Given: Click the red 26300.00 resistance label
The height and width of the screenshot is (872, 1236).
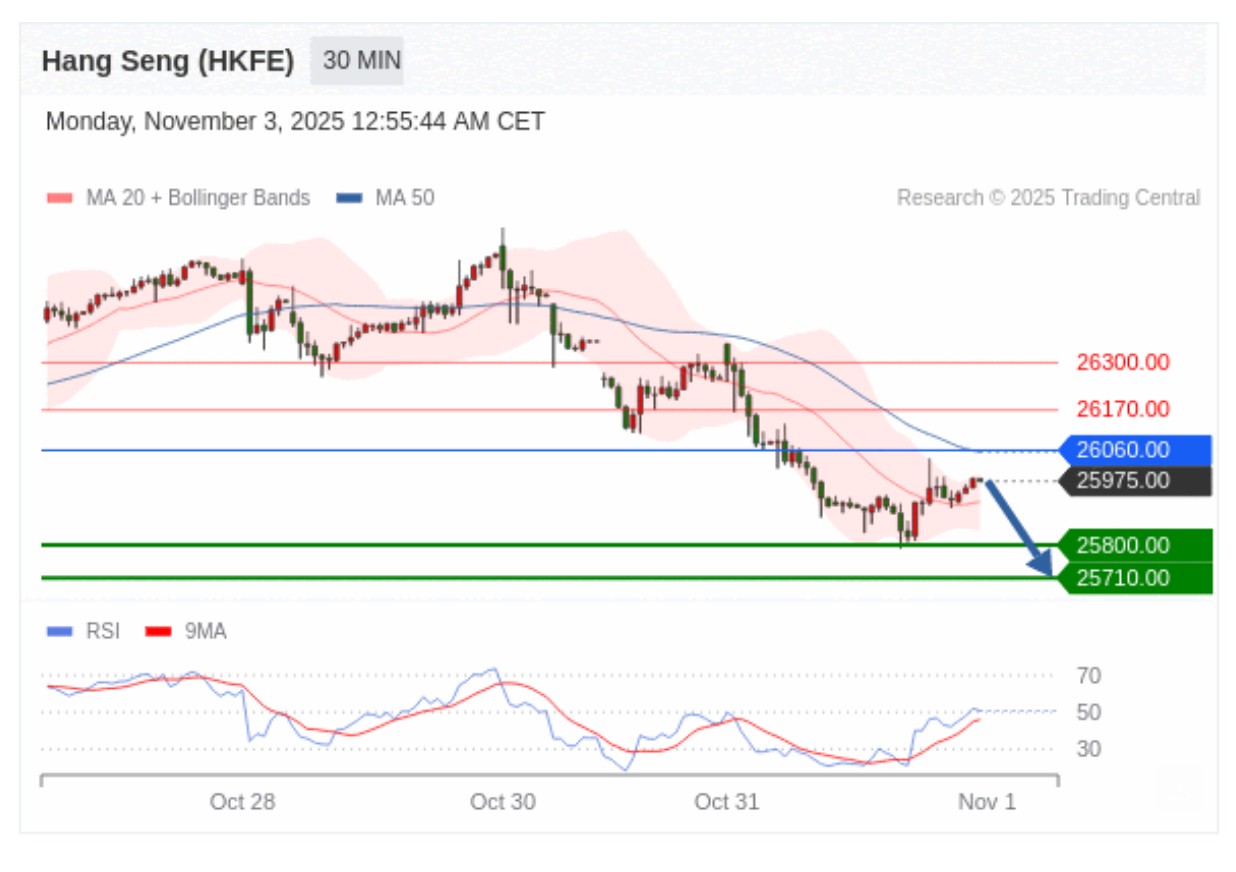Looking at the screenshot, I should point(1122,362).
